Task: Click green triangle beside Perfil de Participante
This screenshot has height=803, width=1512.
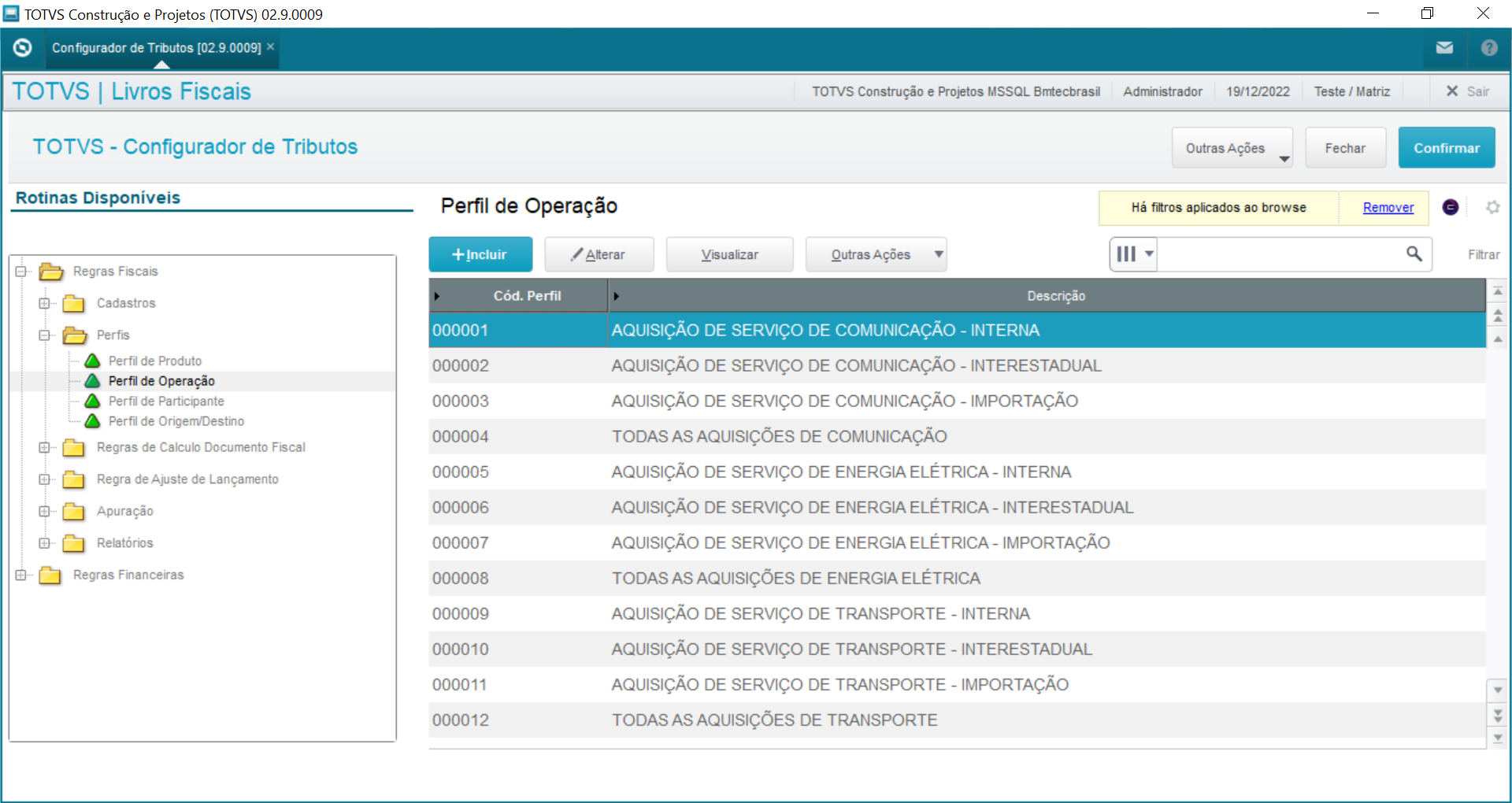Action: tap(92, 401)
